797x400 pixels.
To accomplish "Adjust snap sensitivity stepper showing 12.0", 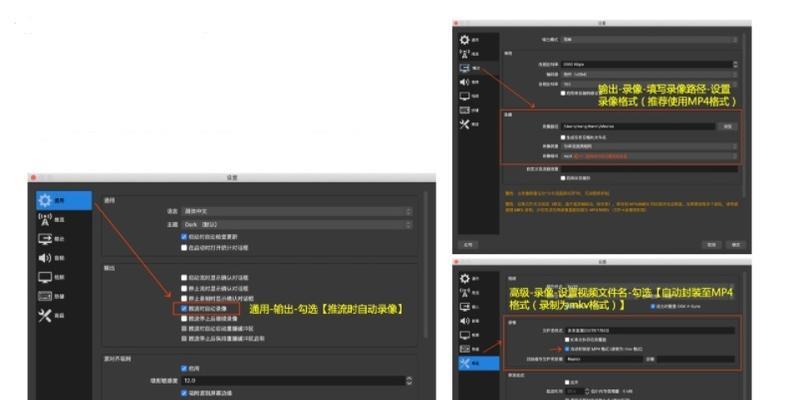I will point(409,380).
